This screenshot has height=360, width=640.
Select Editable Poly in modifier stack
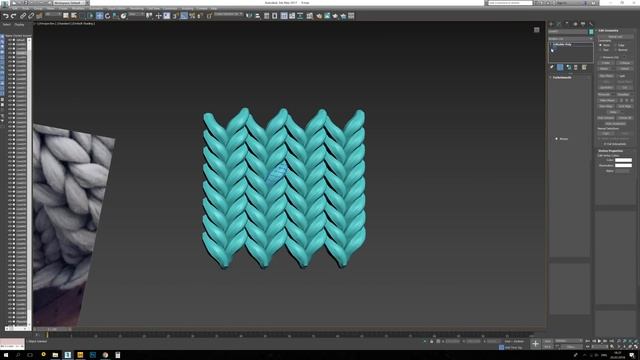click(562, 44)
